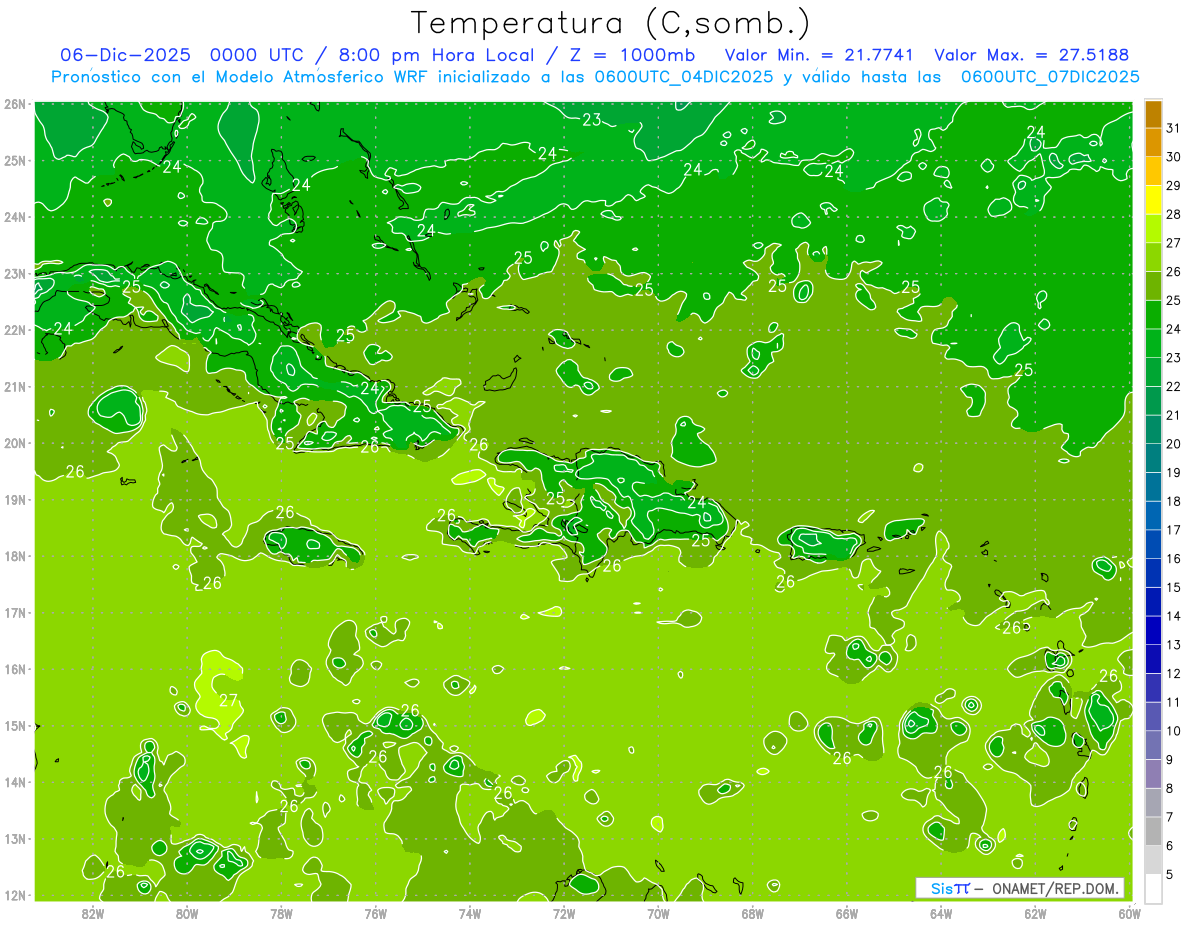Pick the teal swatch between 19 and 20
Viewport: 1200px width, 927px height.
click(1153, 458)
